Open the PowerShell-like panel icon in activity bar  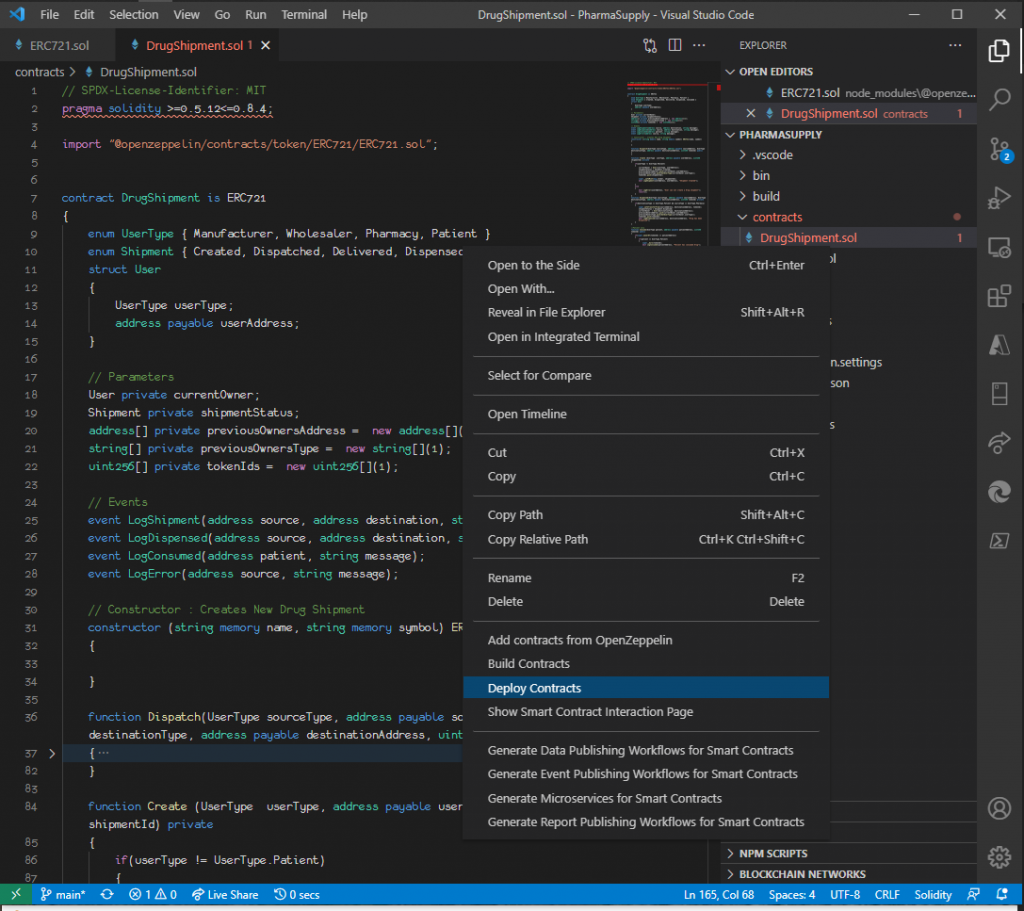click(x=999, y=541)
